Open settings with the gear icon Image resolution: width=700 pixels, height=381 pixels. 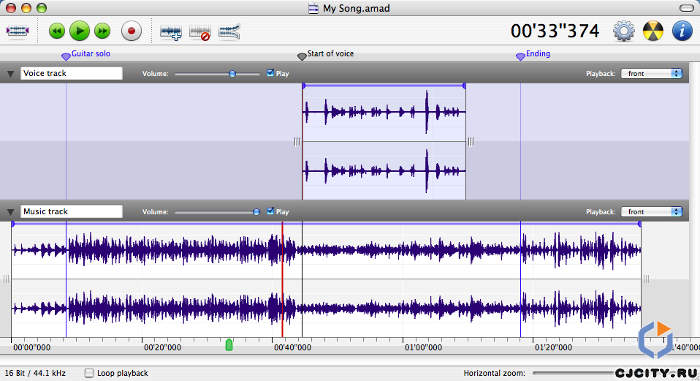pos(624,31)
